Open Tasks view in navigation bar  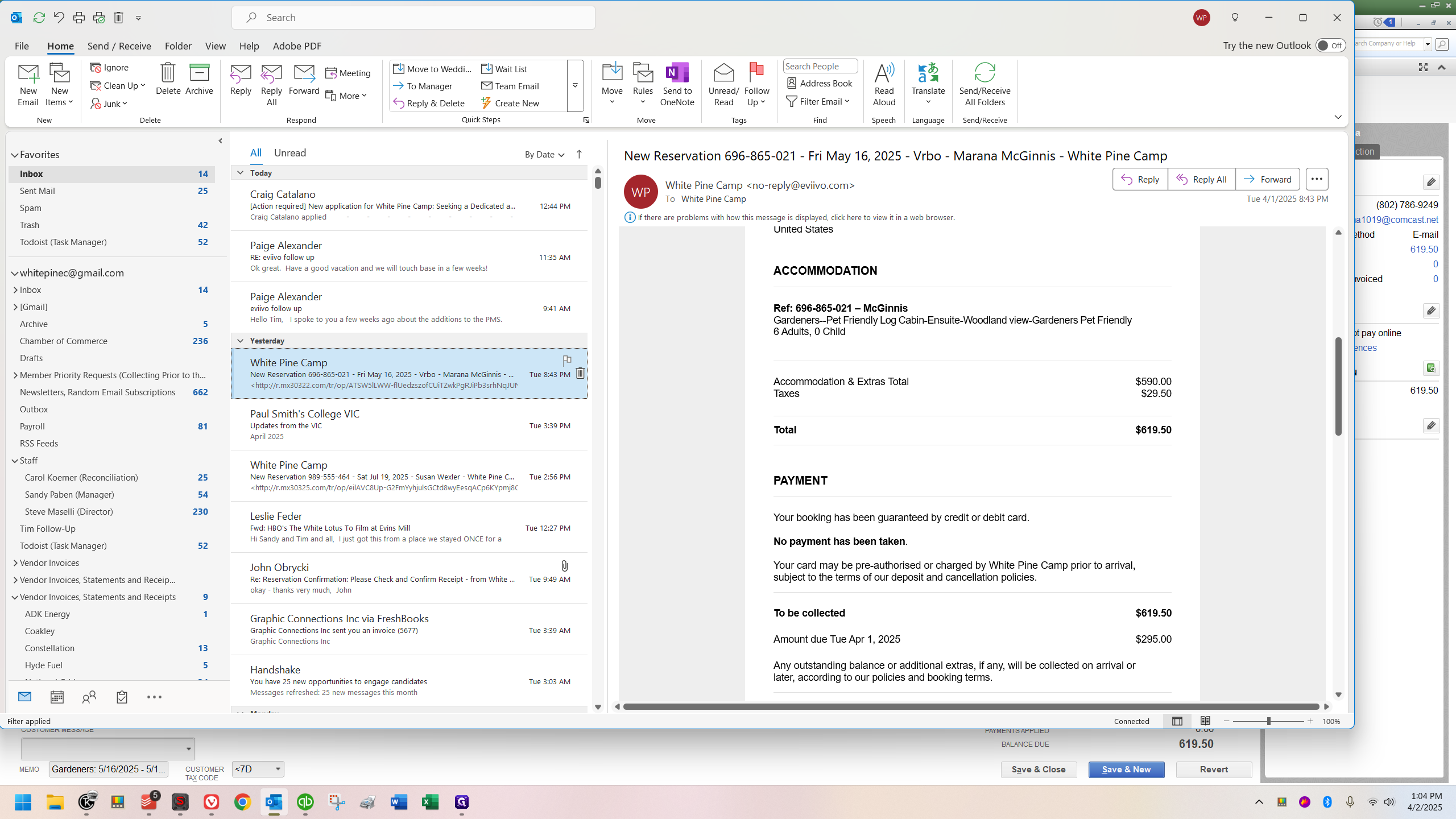(x=122, y=697)
